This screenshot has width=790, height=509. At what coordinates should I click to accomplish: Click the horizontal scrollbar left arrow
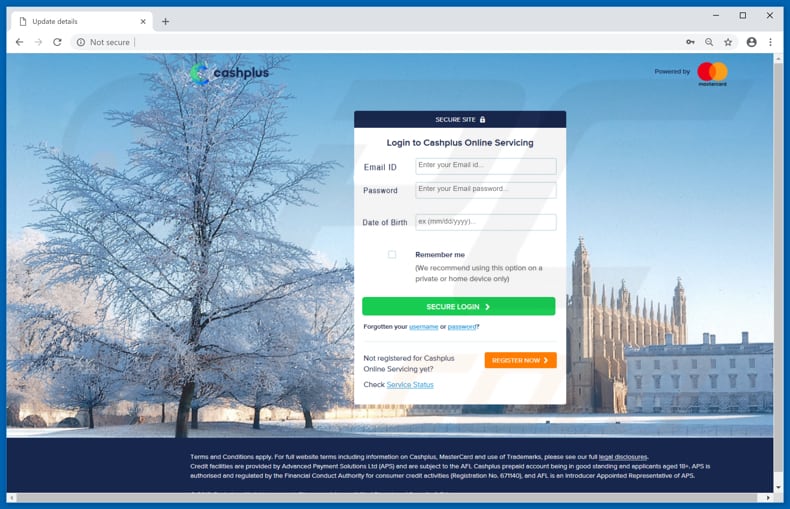[x=12, y=498]
